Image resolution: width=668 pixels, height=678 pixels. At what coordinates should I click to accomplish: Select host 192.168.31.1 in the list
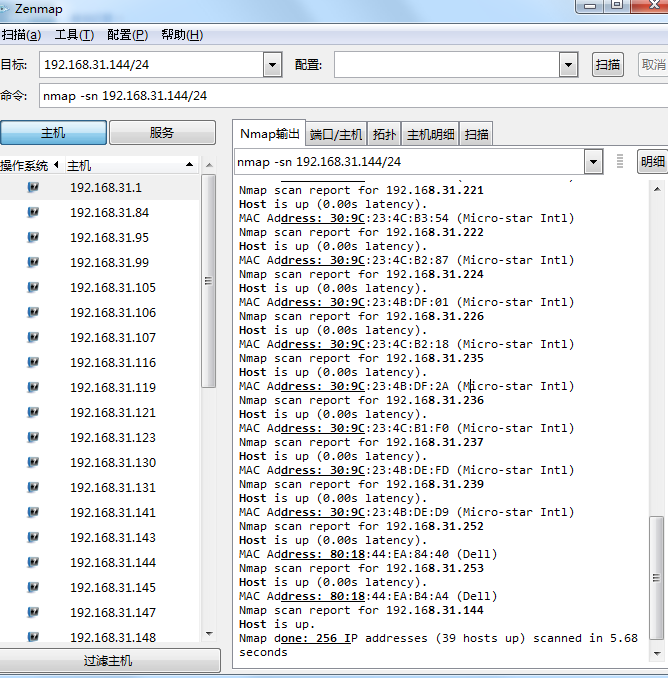99,187
